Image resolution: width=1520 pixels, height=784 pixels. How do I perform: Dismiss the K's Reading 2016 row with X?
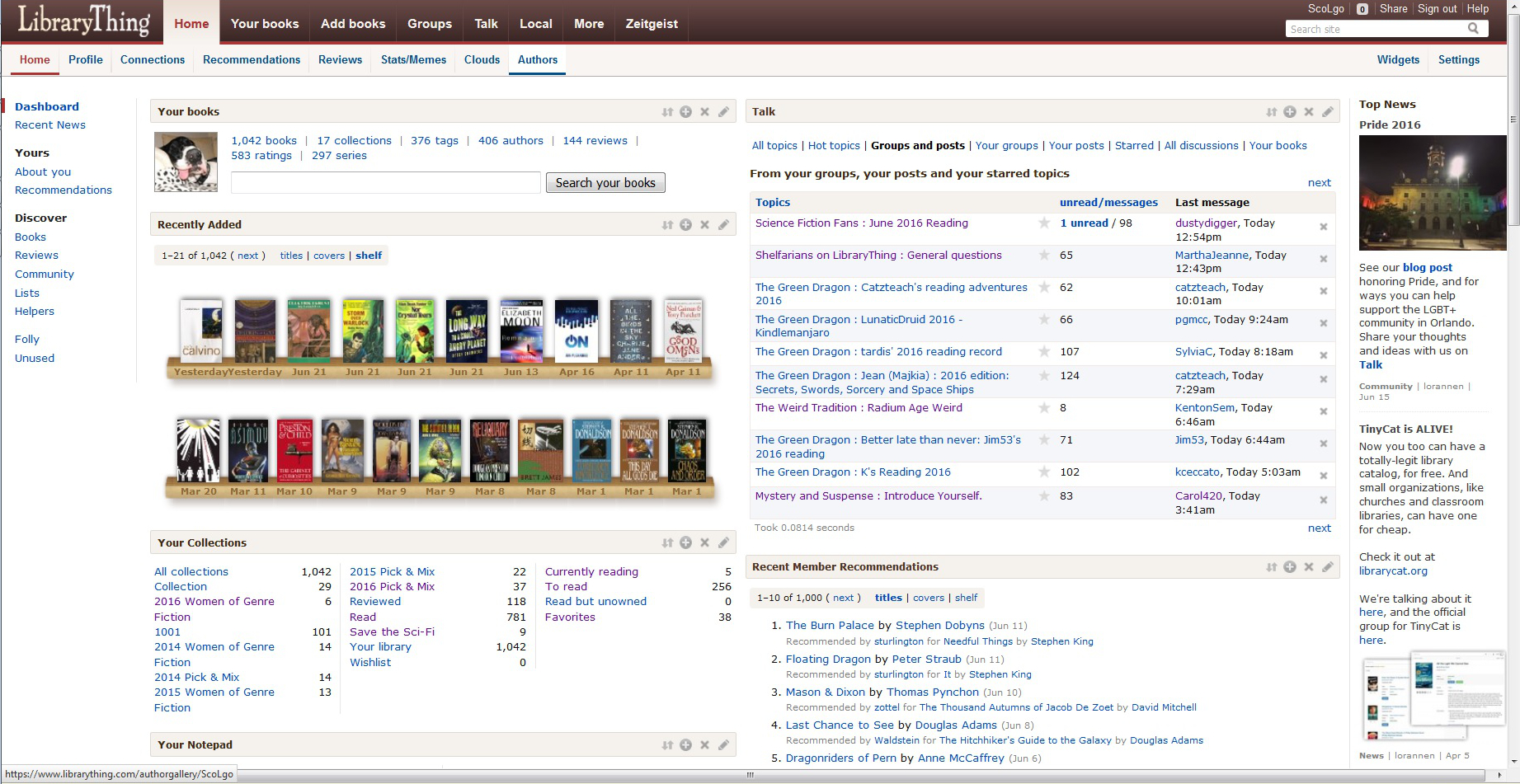(1324, 476)
